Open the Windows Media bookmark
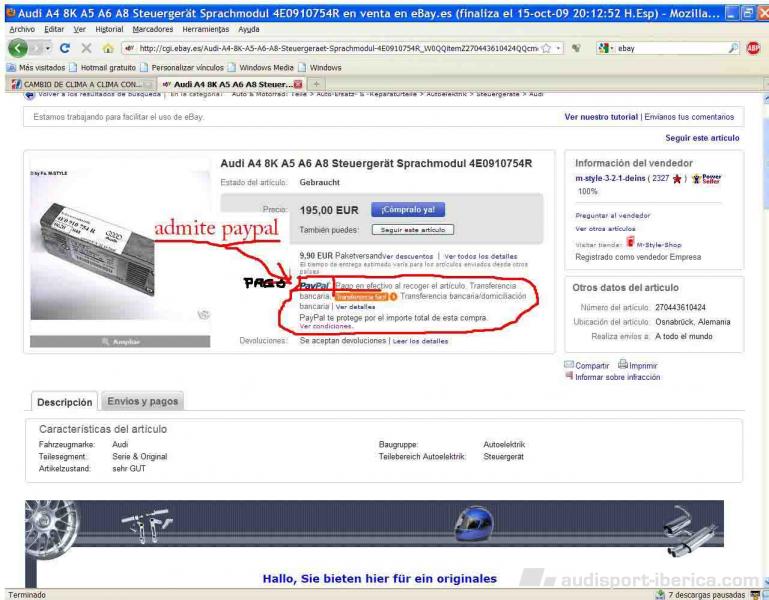The height and width of the screenshot is (600, 769). coord(261,68)
